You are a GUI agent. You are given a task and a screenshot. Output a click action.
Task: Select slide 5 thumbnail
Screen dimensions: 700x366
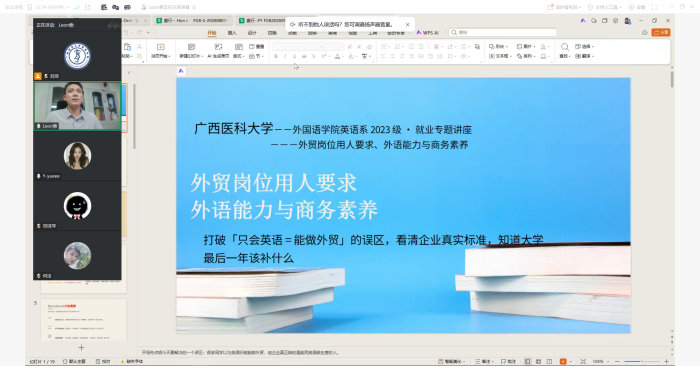click(x=83, y=320)
